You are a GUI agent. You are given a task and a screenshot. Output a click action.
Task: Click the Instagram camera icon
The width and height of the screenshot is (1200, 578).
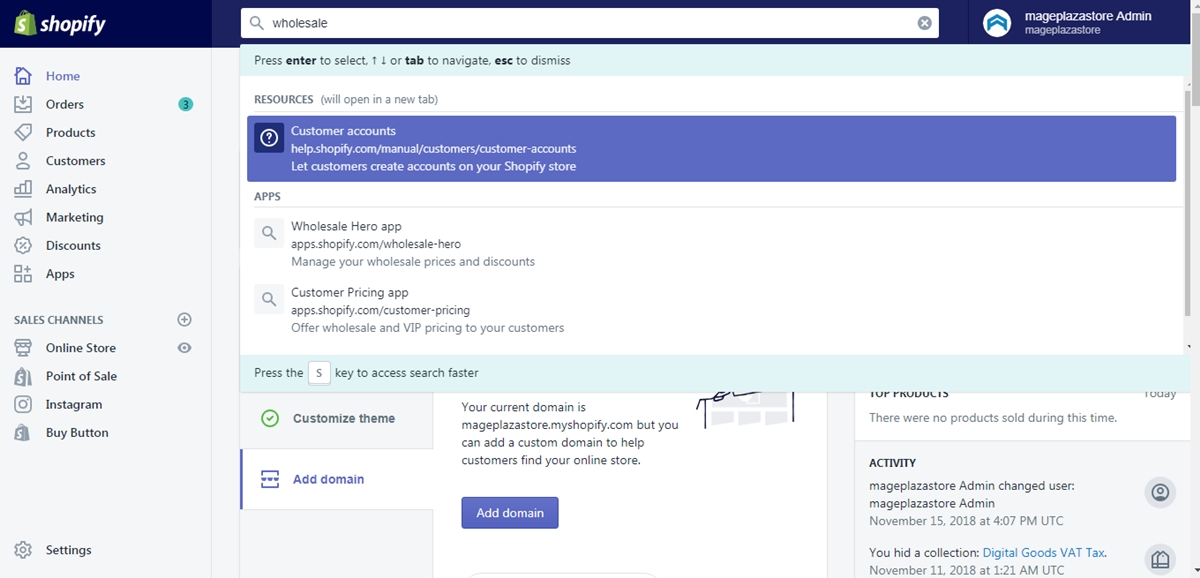point(23,405)
